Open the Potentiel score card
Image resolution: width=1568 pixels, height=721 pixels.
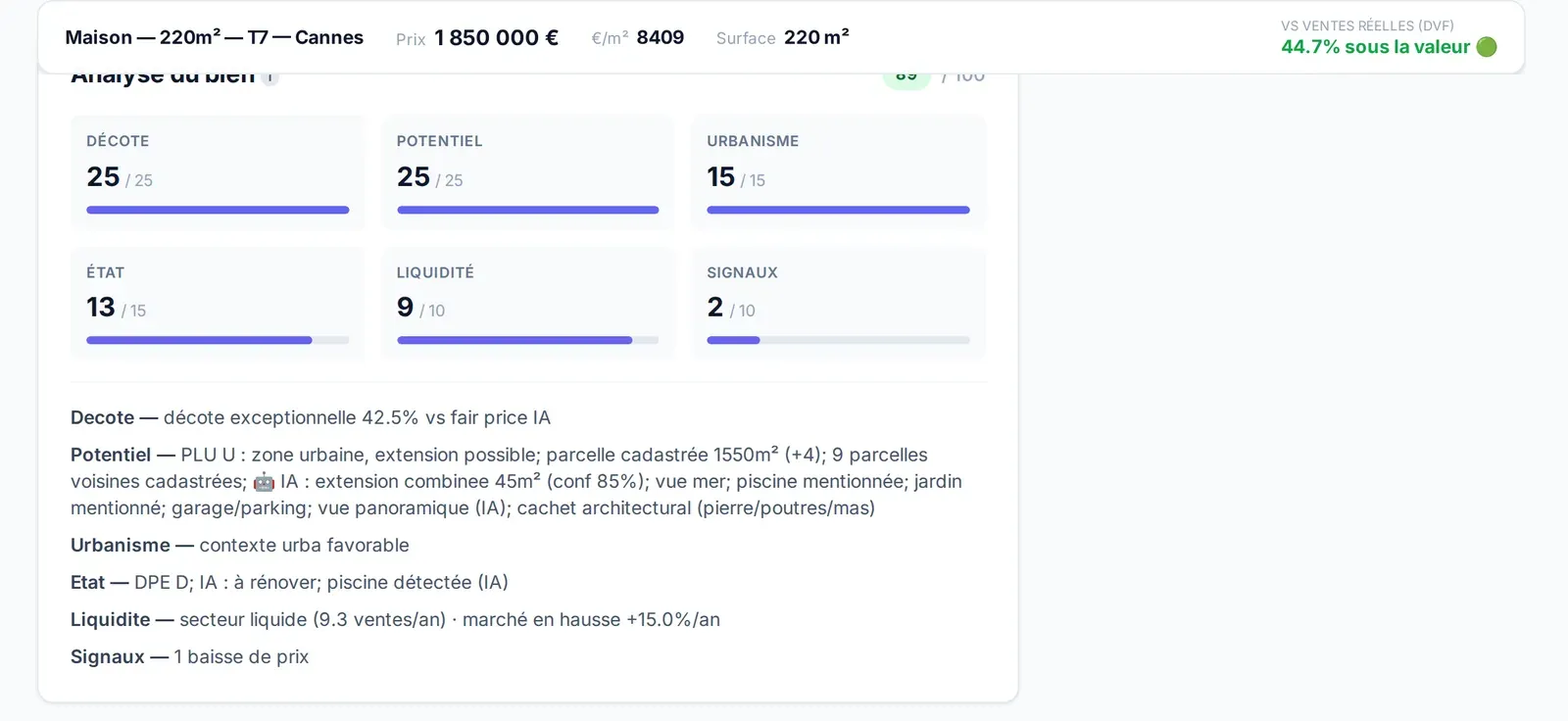click(528, 172)
